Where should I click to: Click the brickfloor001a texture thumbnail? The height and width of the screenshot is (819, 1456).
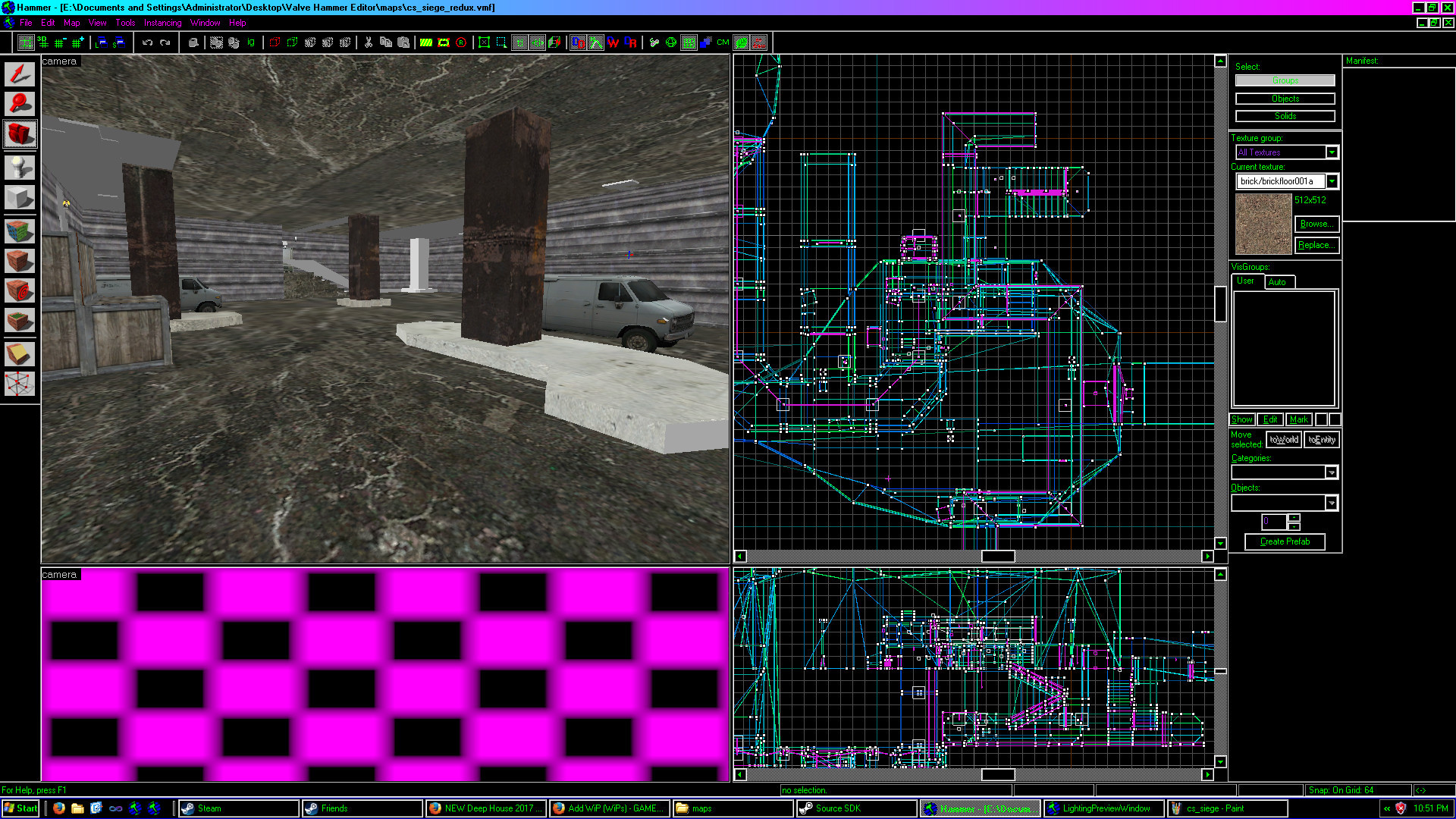pyautogui.click(x=1263, y=224)
